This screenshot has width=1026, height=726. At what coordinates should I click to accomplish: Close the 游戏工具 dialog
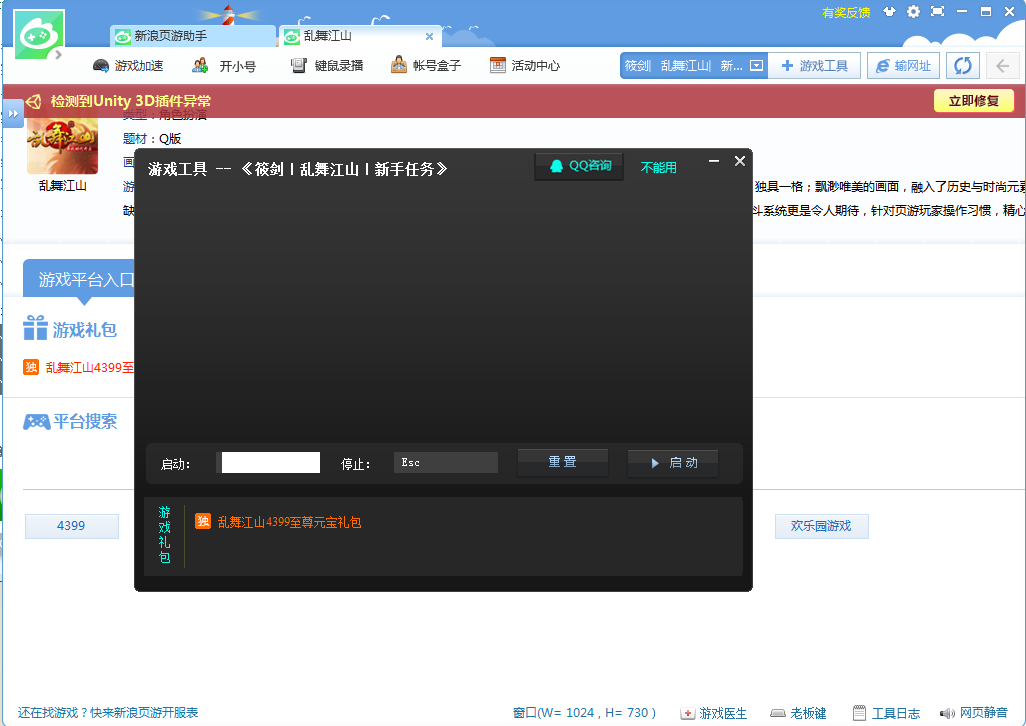point(740,161)
